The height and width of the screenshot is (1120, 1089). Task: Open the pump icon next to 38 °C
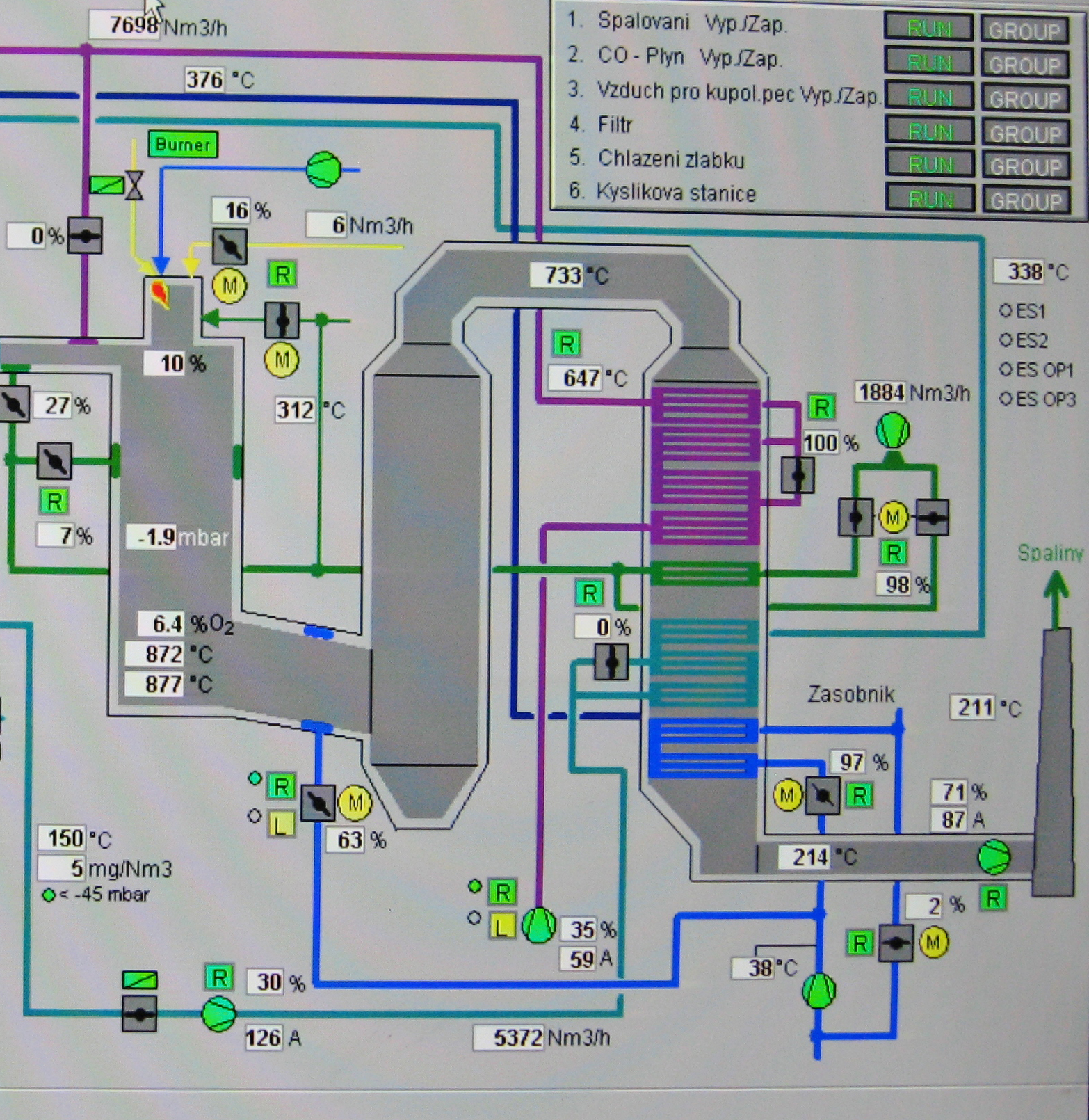pos(818,990)
